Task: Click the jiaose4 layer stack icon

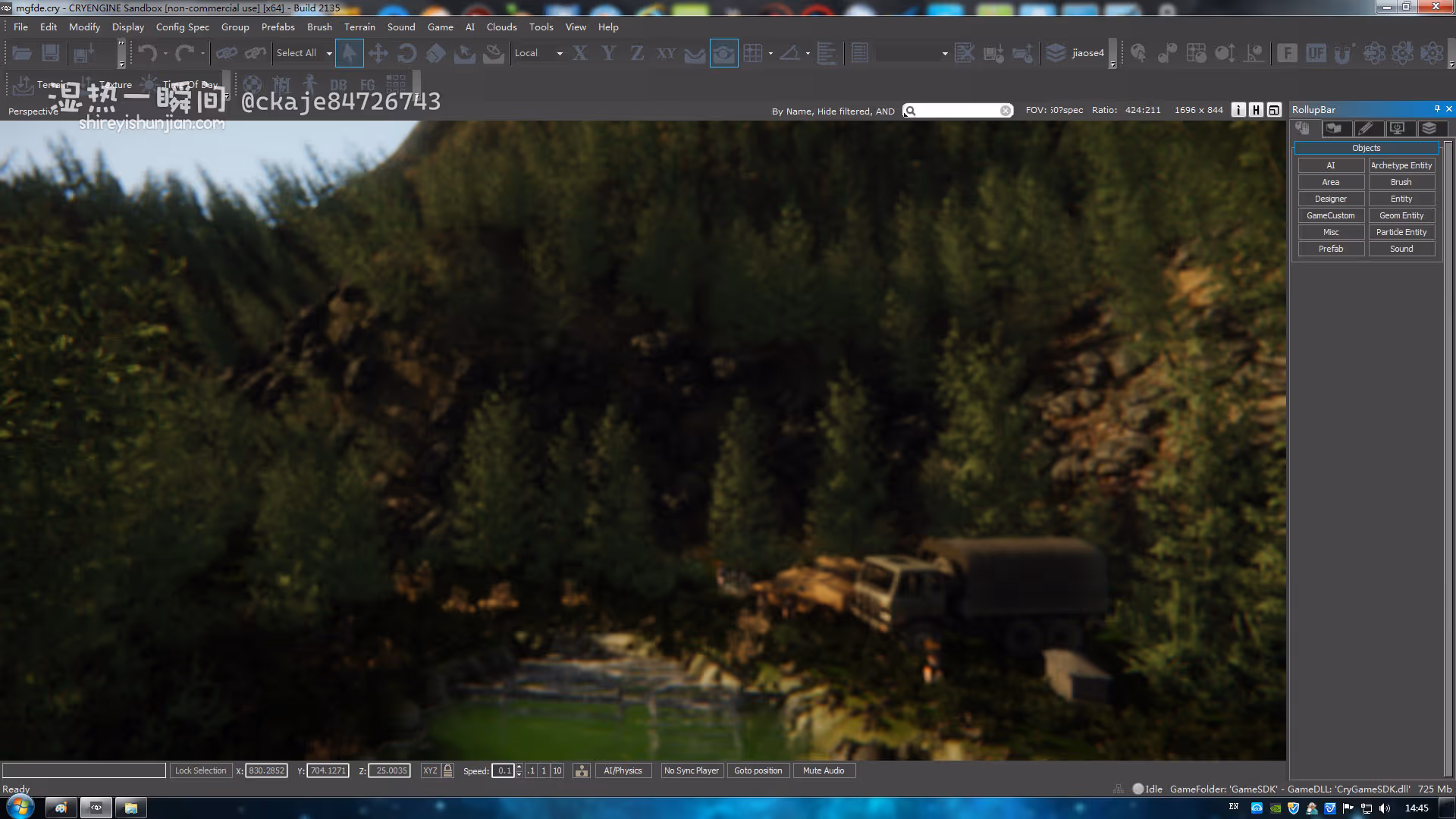Action: pos(1056,53)
